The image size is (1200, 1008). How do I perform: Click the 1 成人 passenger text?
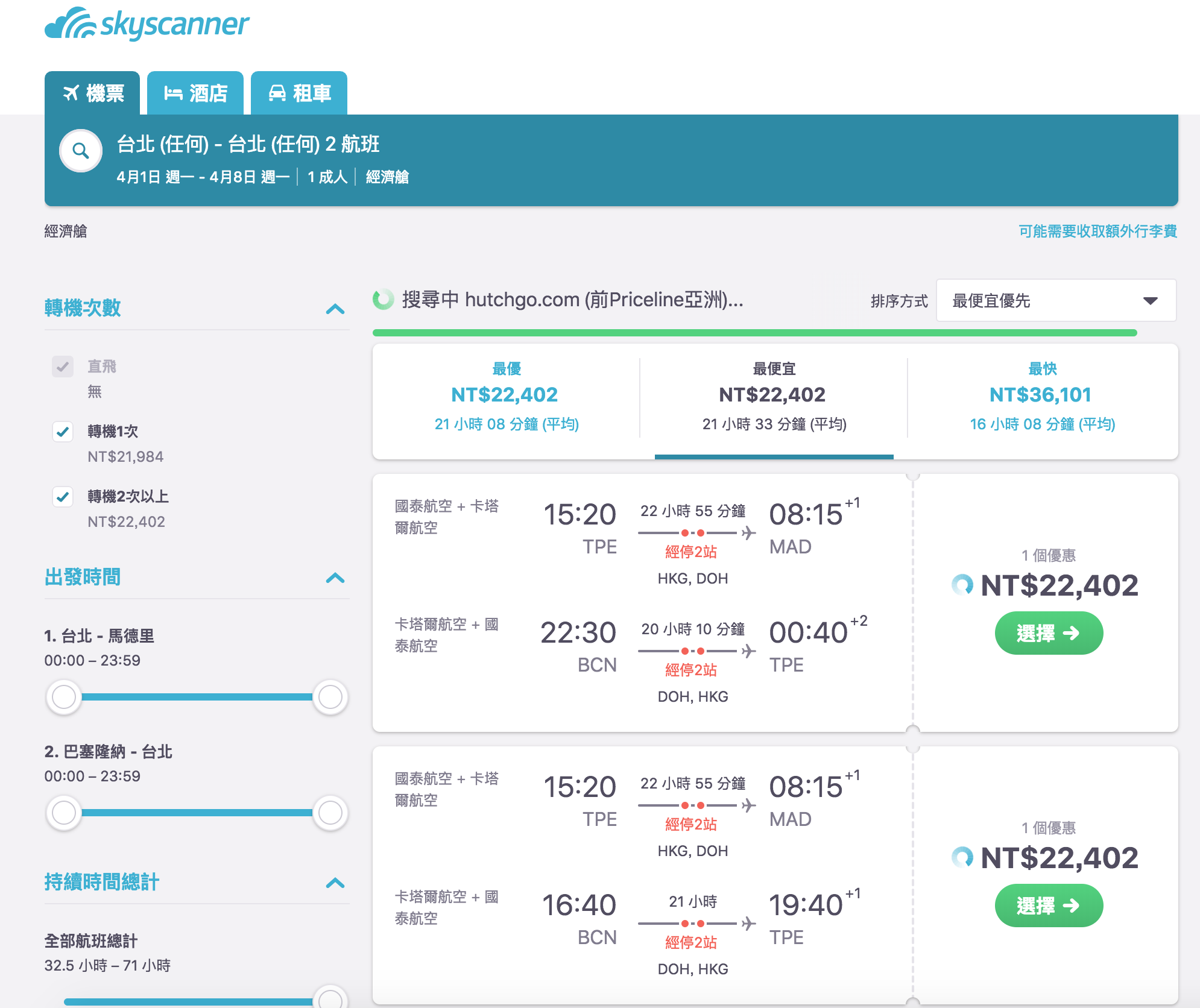click(327, 177)
